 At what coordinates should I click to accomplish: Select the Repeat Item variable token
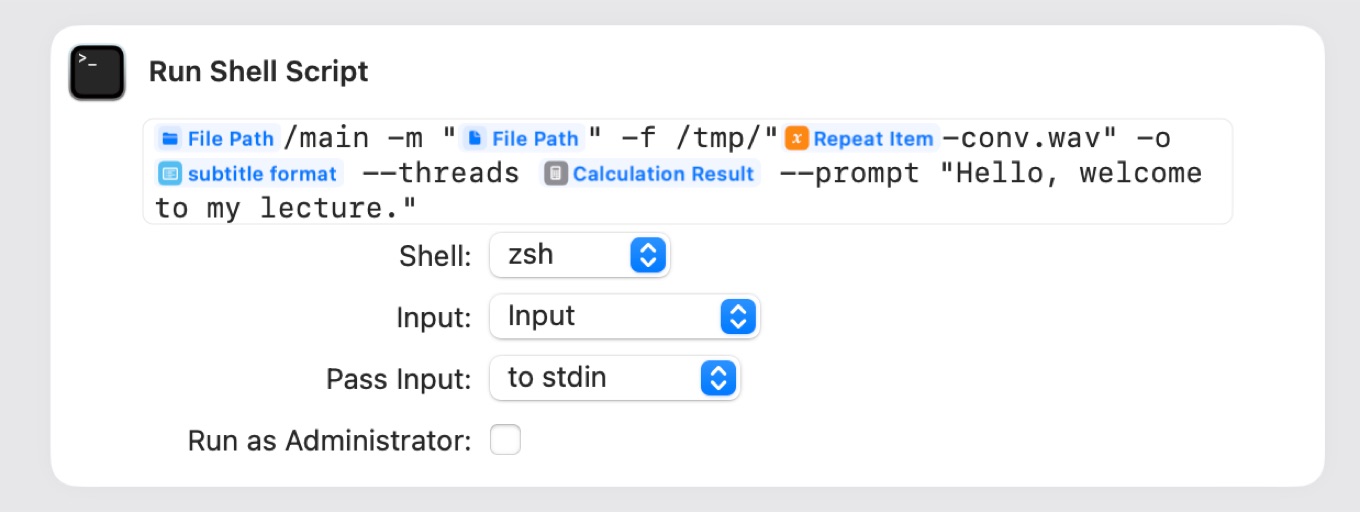(861, 138)
